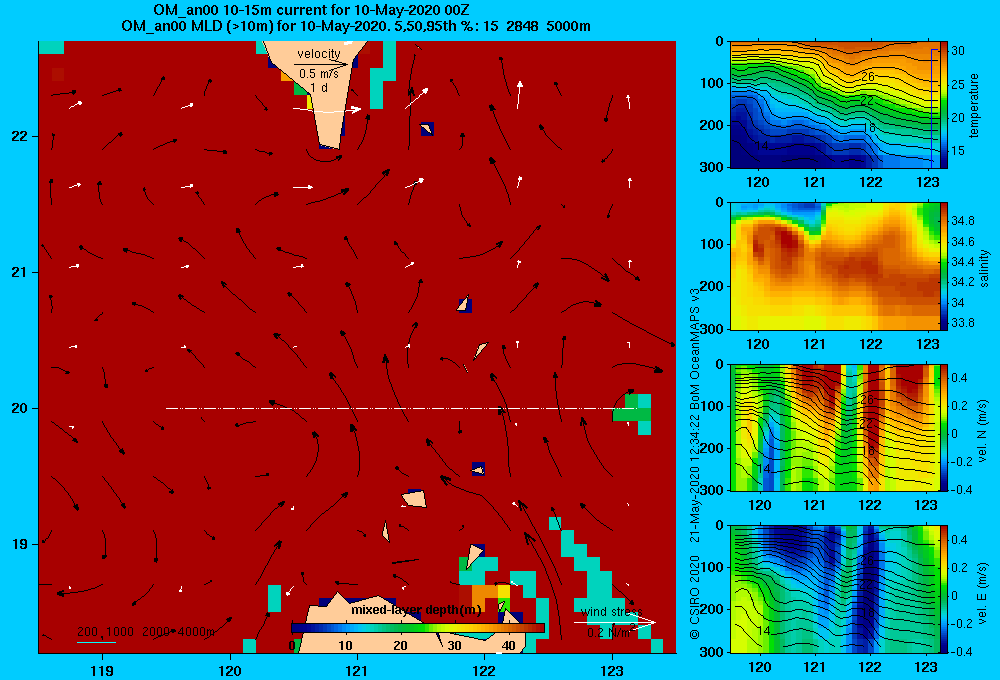This screenshot has width=1000, height=680.
Task: Click the '© CSIRO 2020' vertical credit text
Action: tap(695, 597)
